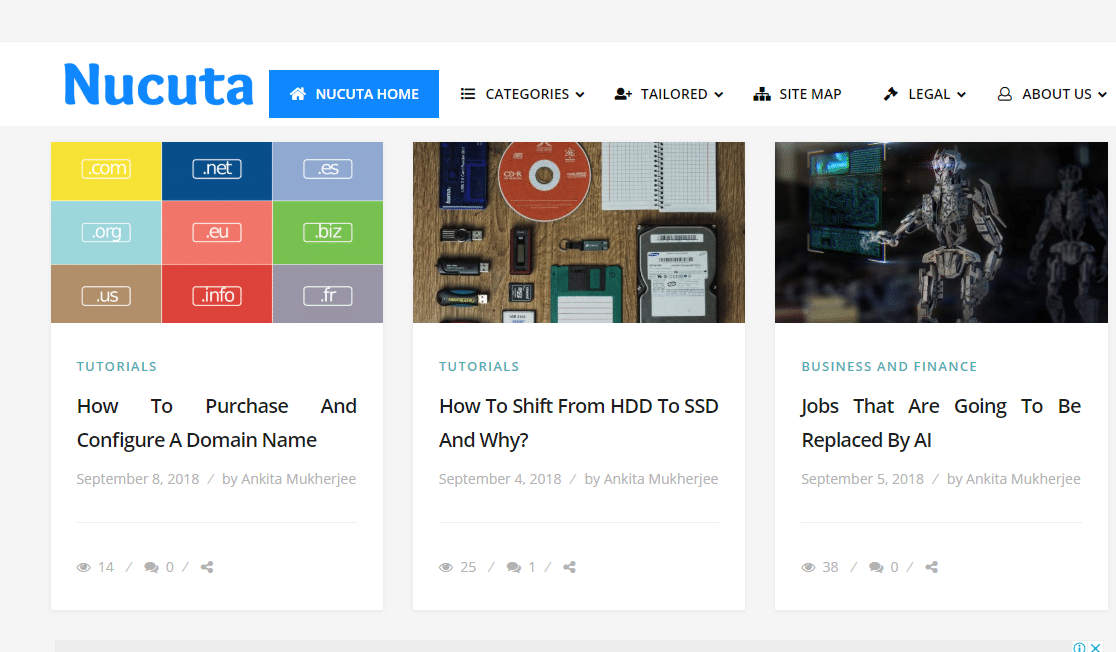Open the Jobs Replaced By AI article title

pos(940,423)
